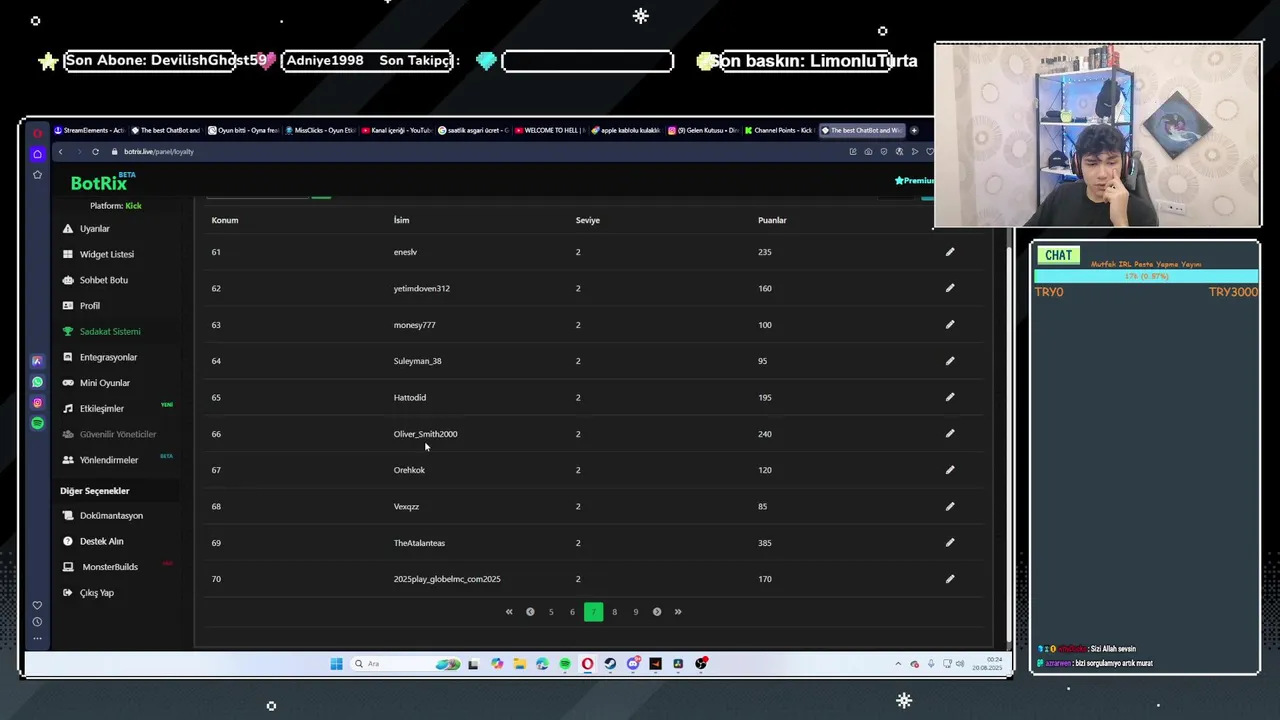Open File Explorer from the taskbar
1280x720 pixels.
click(519, 664)
